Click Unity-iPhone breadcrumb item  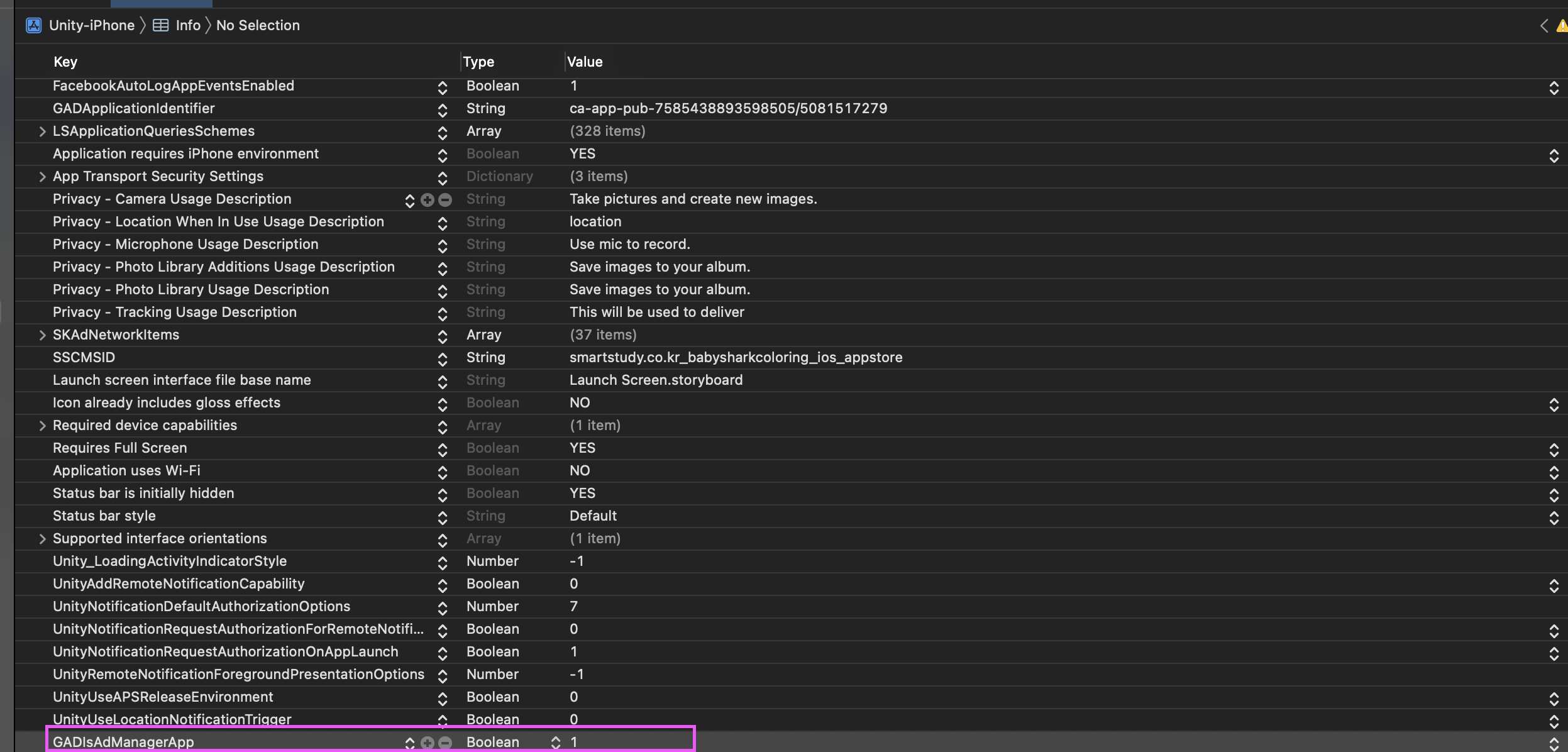click(x=92, y=25)
